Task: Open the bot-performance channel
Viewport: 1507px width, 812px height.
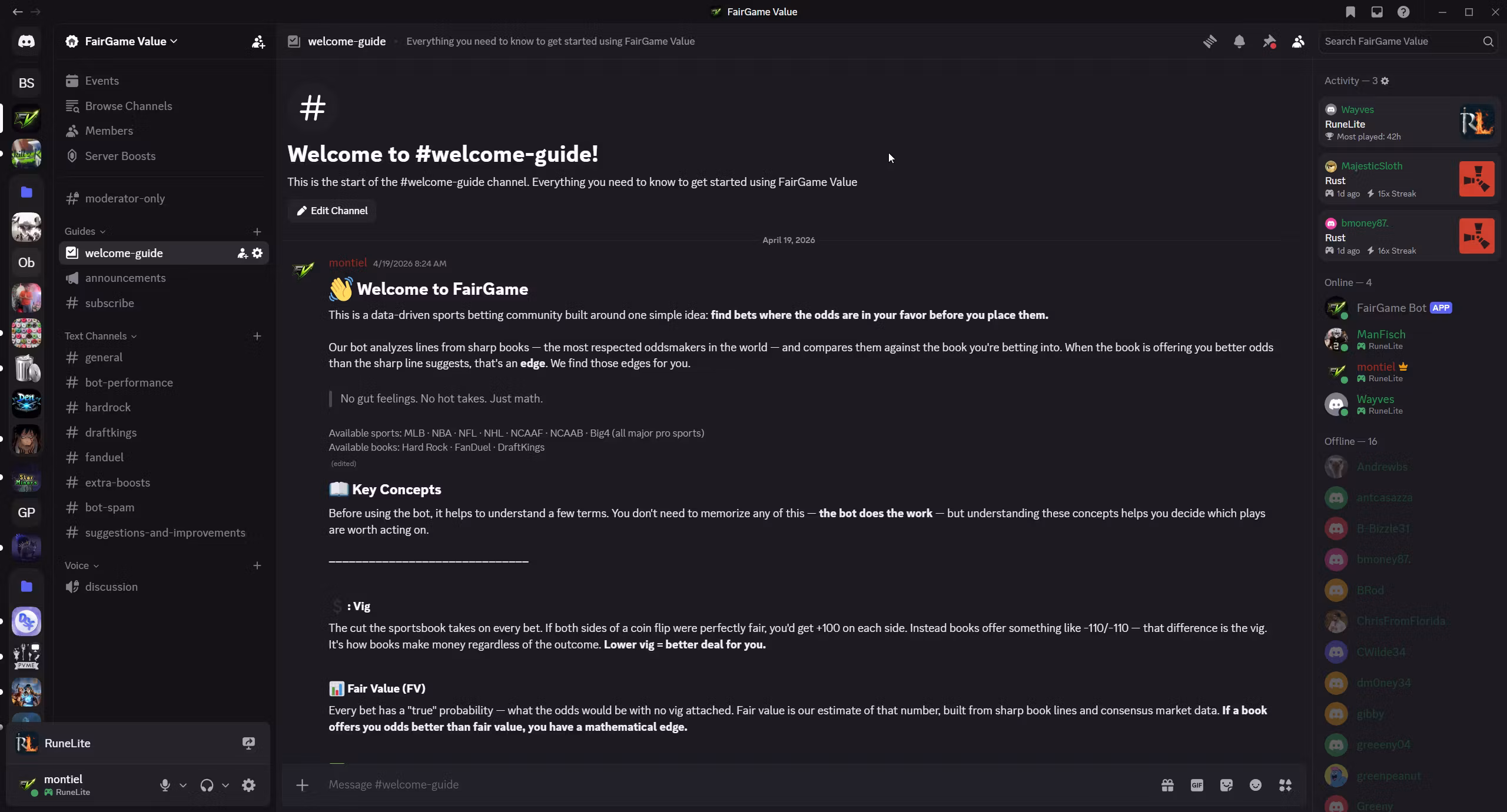Action: tap(164, 382)
